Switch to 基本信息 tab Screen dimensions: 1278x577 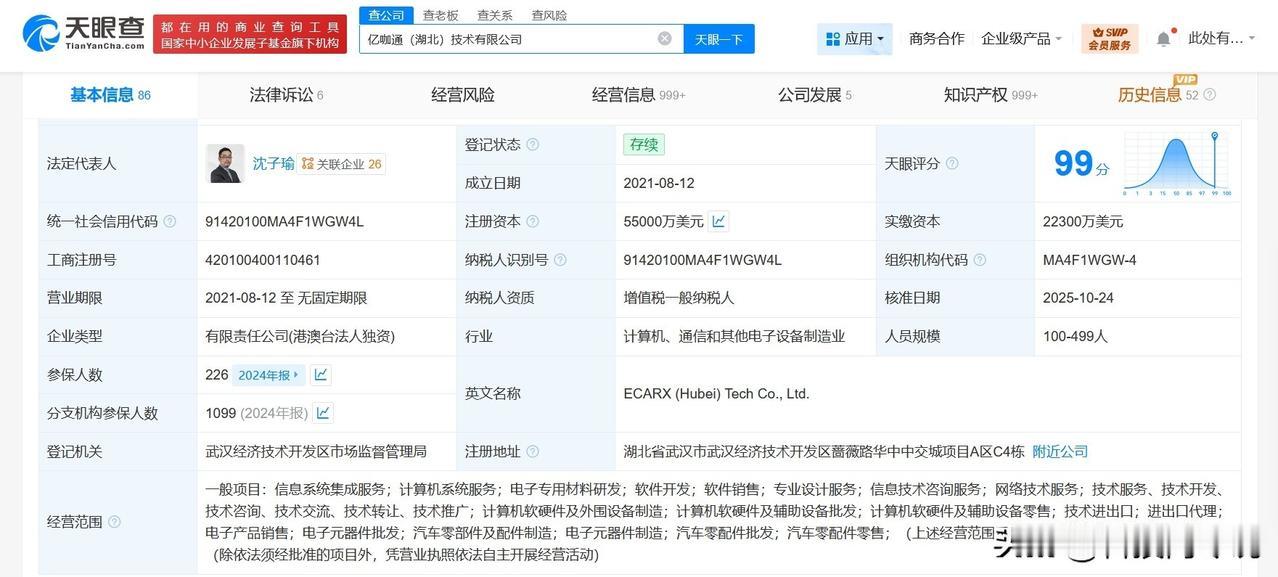click(x=110, y=95)
